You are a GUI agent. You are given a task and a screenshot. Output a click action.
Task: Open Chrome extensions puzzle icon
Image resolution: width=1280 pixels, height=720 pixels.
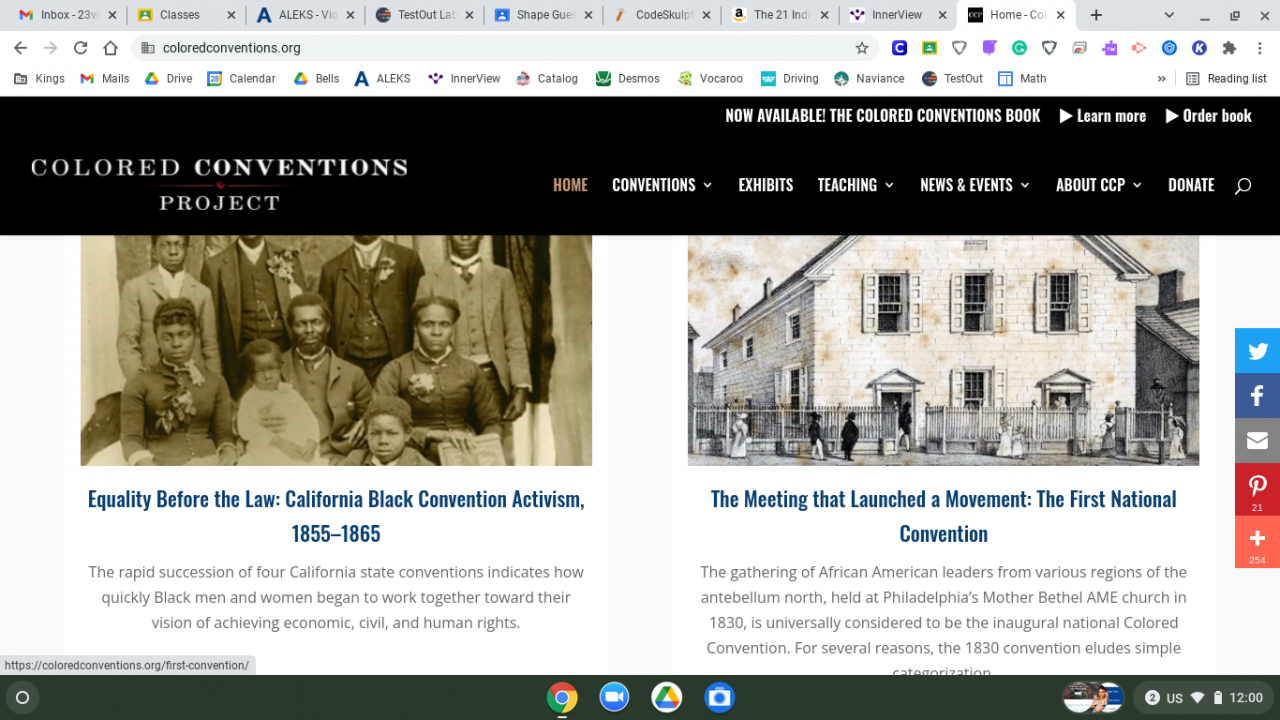(1229, 48)
